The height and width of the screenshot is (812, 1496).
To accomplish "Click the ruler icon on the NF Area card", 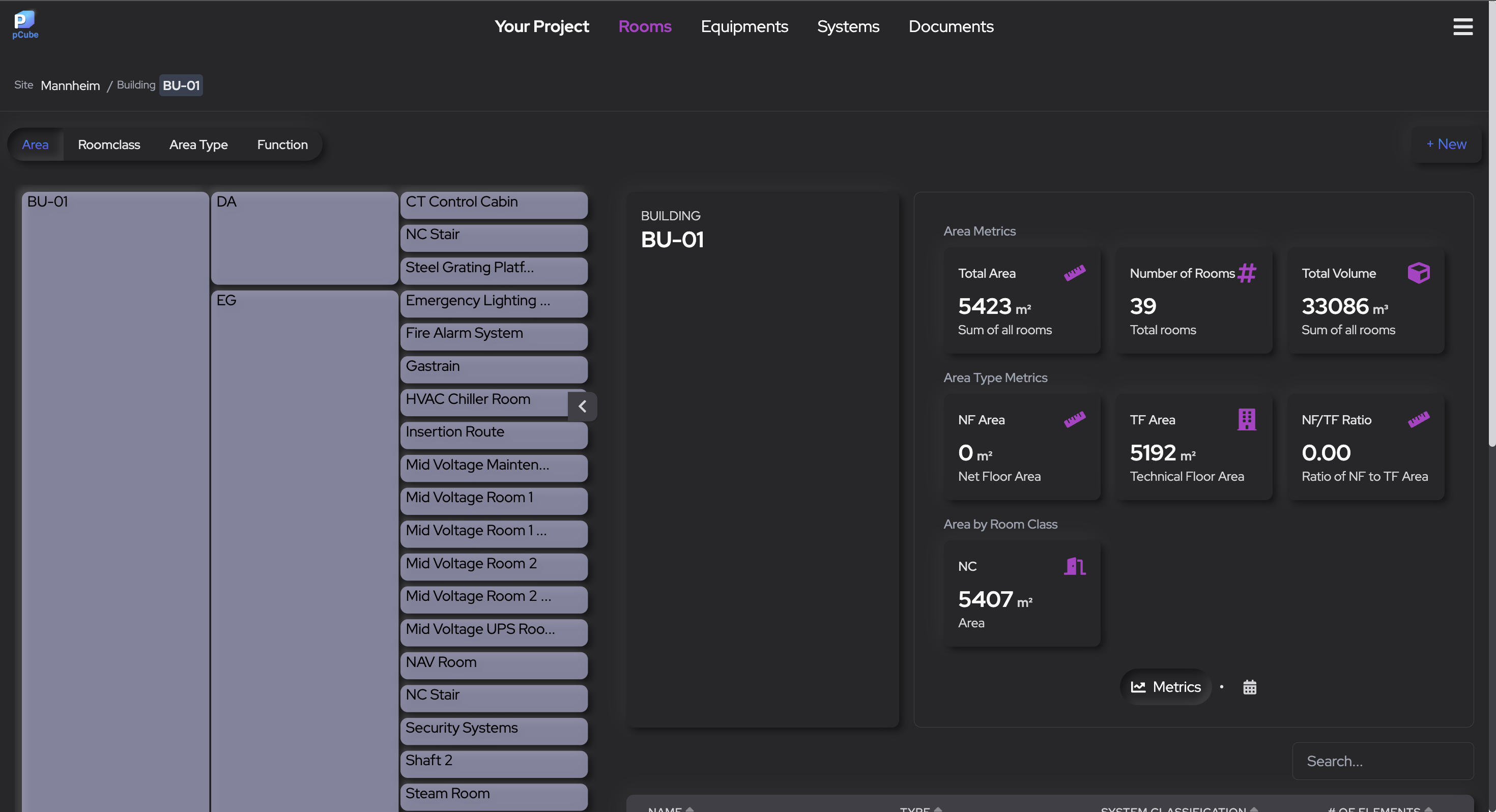I will [x=1076, y=419].
